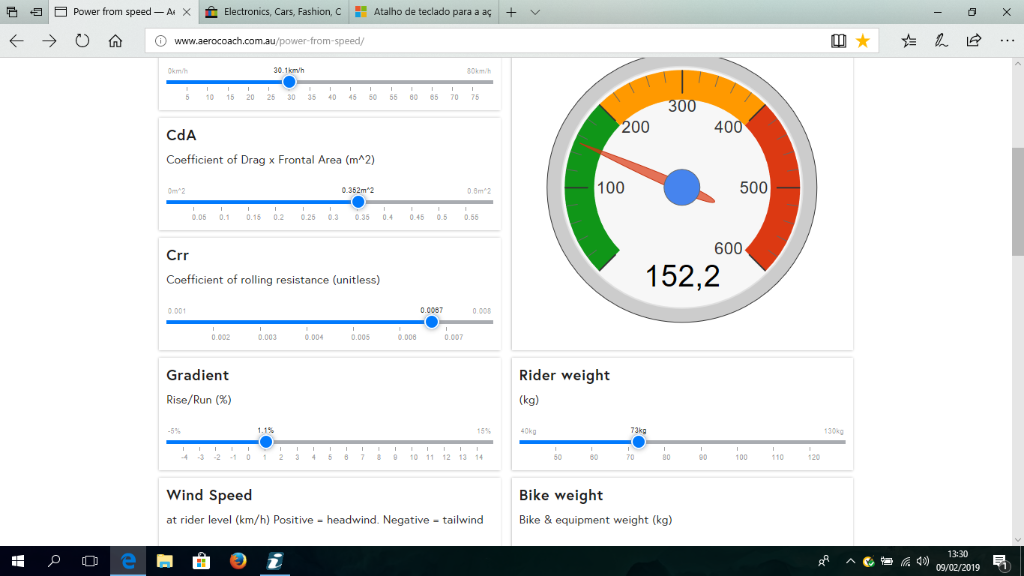
Task: Open the Add notes pen icon
Action: 941,41
